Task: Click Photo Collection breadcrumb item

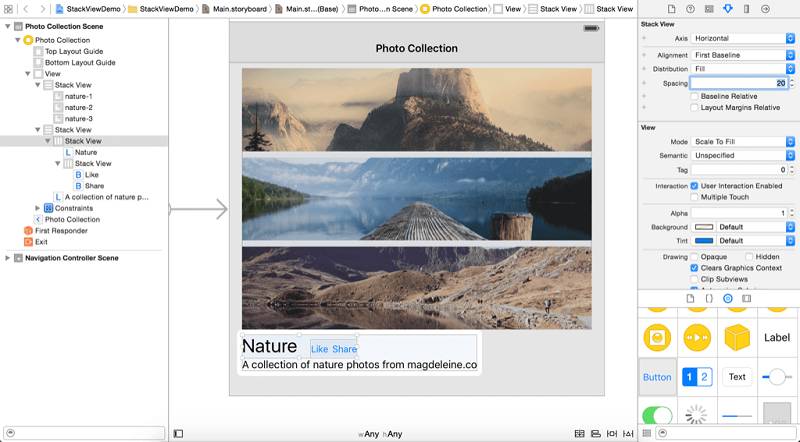Action: click(454, 9)
